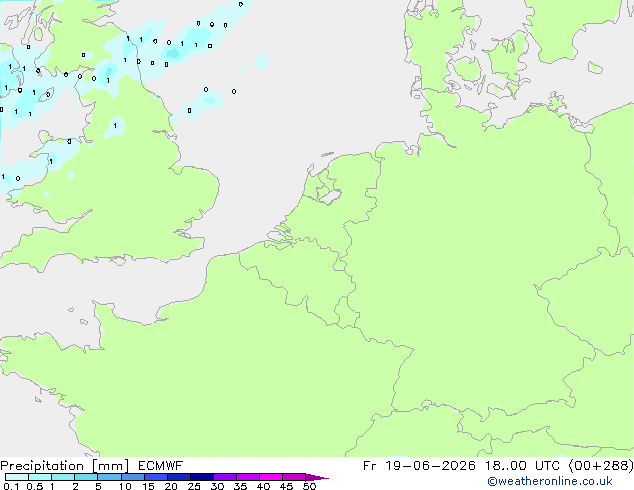Open the weatheronline.co.uk copyright link

[549, 481]
